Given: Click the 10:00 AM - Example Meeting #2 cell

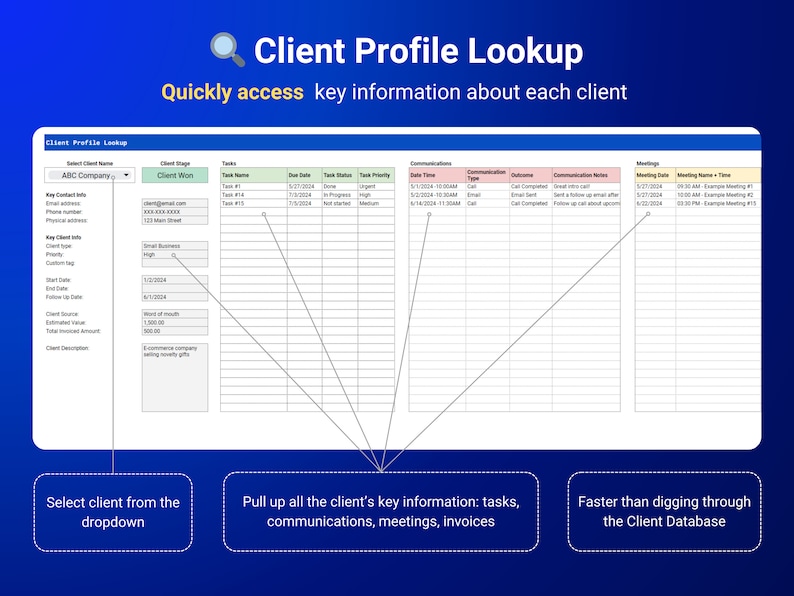Looking at the screenshot, I should 718,195.
